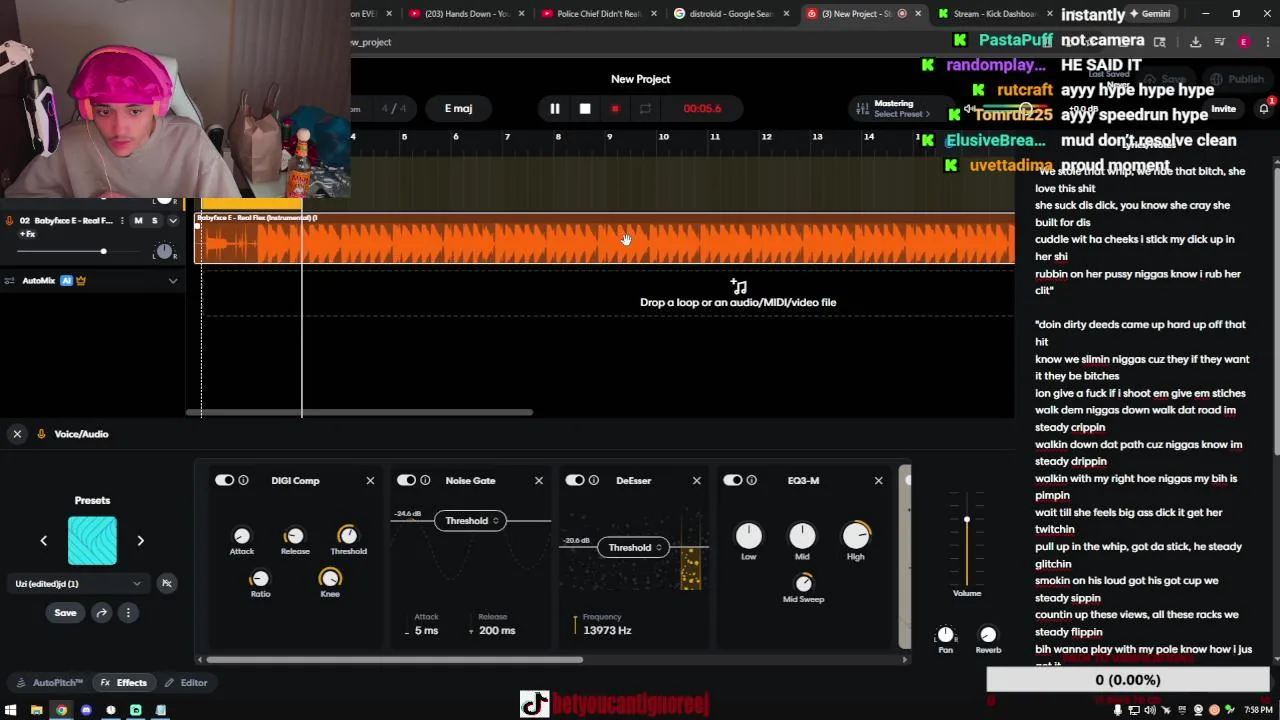
Task: Click the Reverb knob
Action: point(988,635)
